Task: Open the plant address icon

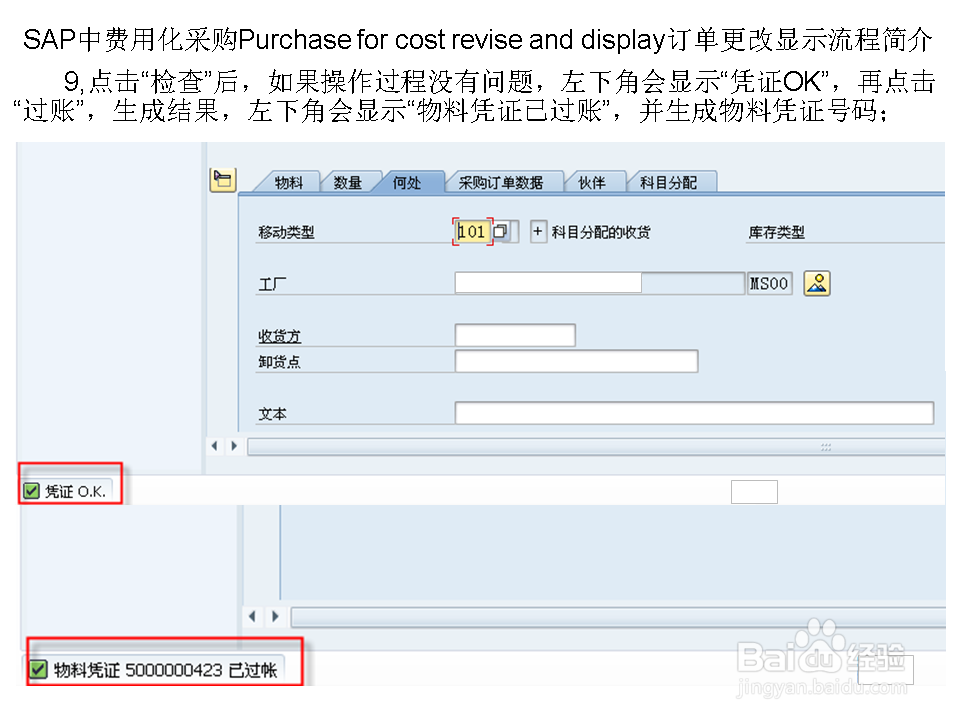Action: tap(817, 283)
